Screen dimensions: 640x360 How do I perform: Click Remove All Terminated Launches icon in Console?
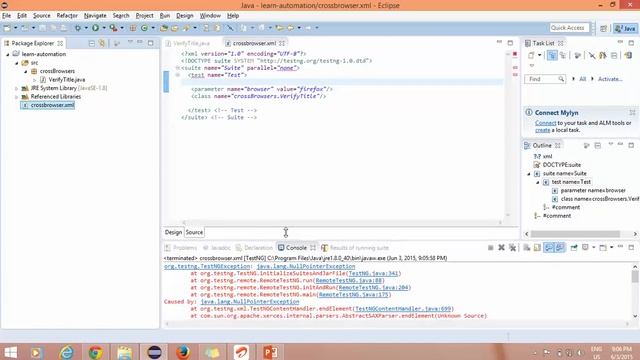click(x=512, y=248)
